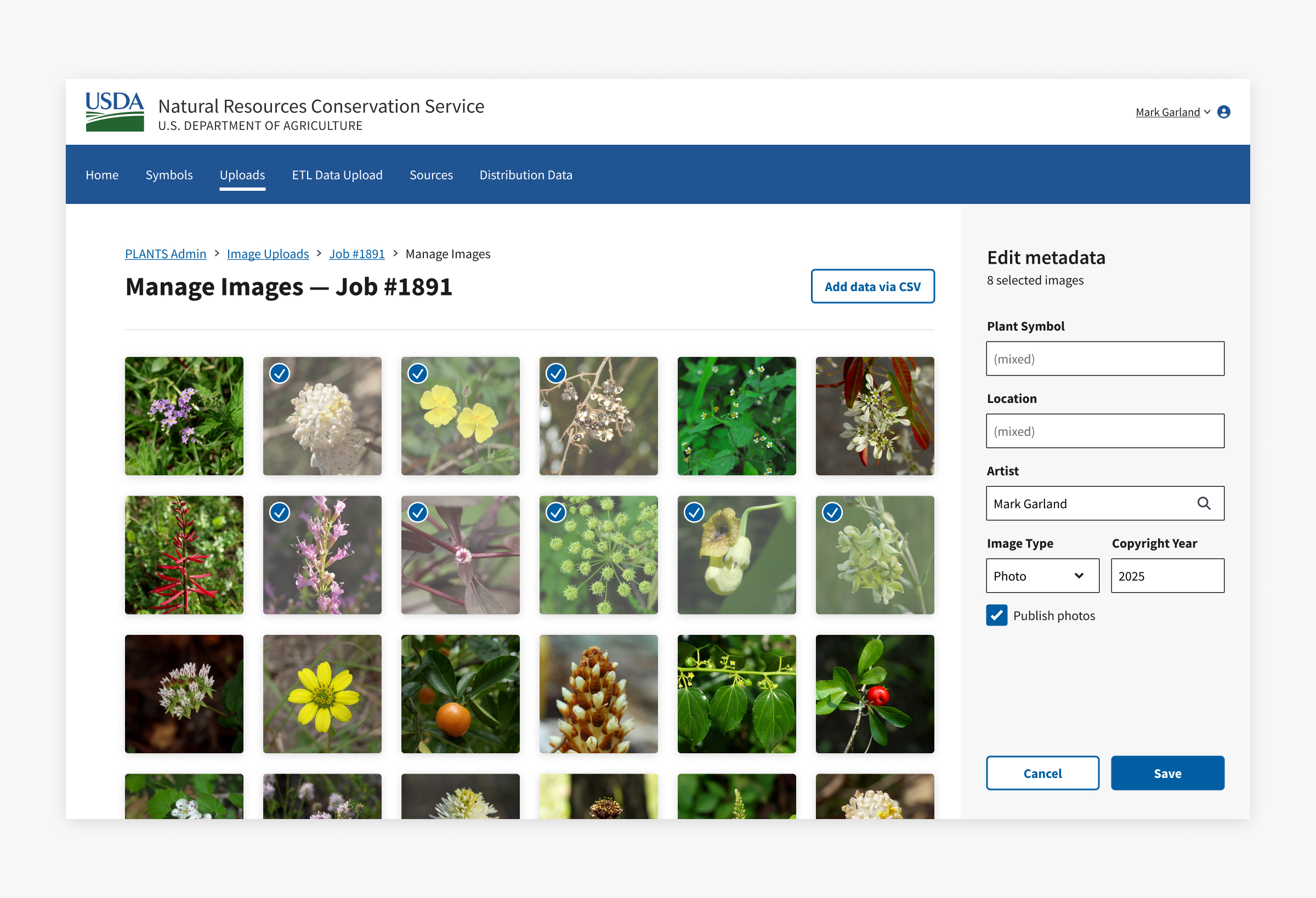Click the Plant Symbol input field
Image resolution: width=1316 pixels, height=898 pixels.
pos(1105,359)
